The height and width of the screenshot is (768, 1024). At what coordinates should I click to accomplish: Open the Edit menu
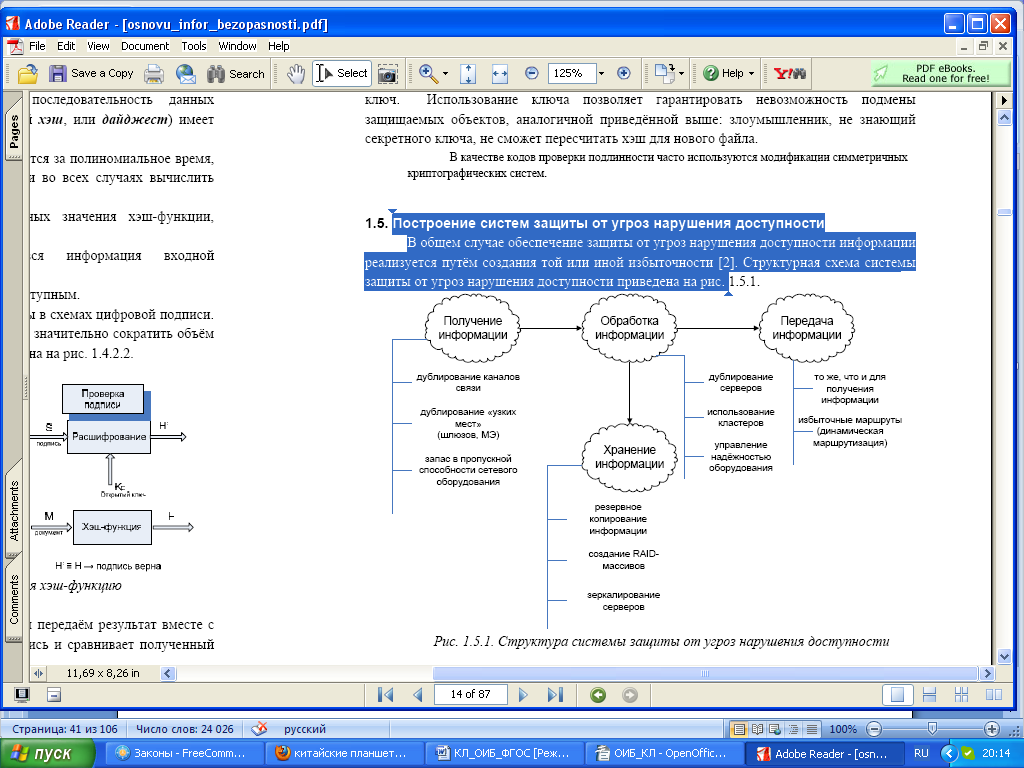coord(66,46)
